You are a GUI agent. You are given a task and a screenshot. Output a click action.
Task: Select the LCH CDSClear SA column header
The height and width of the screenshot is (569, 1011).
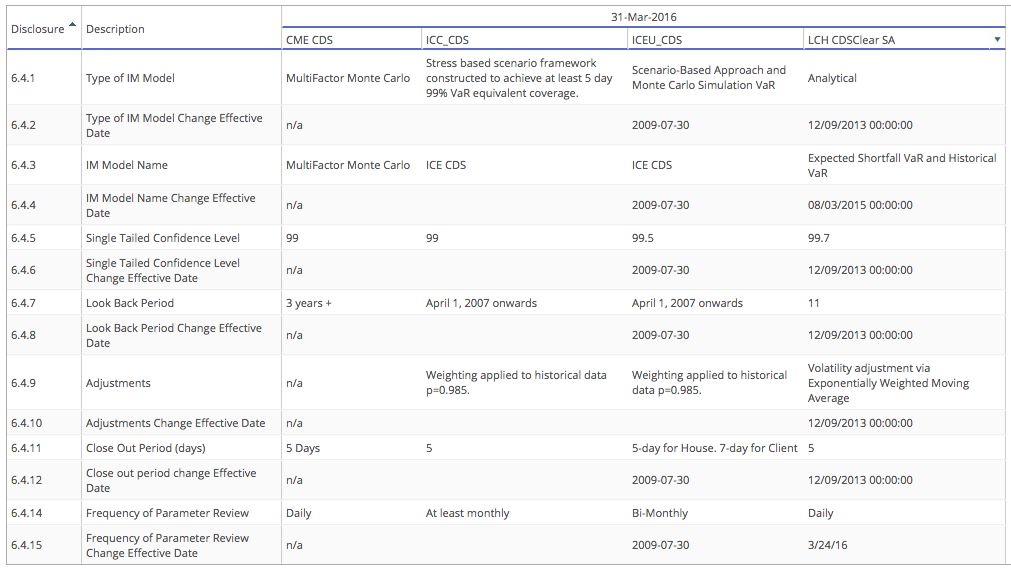[851, 40]
